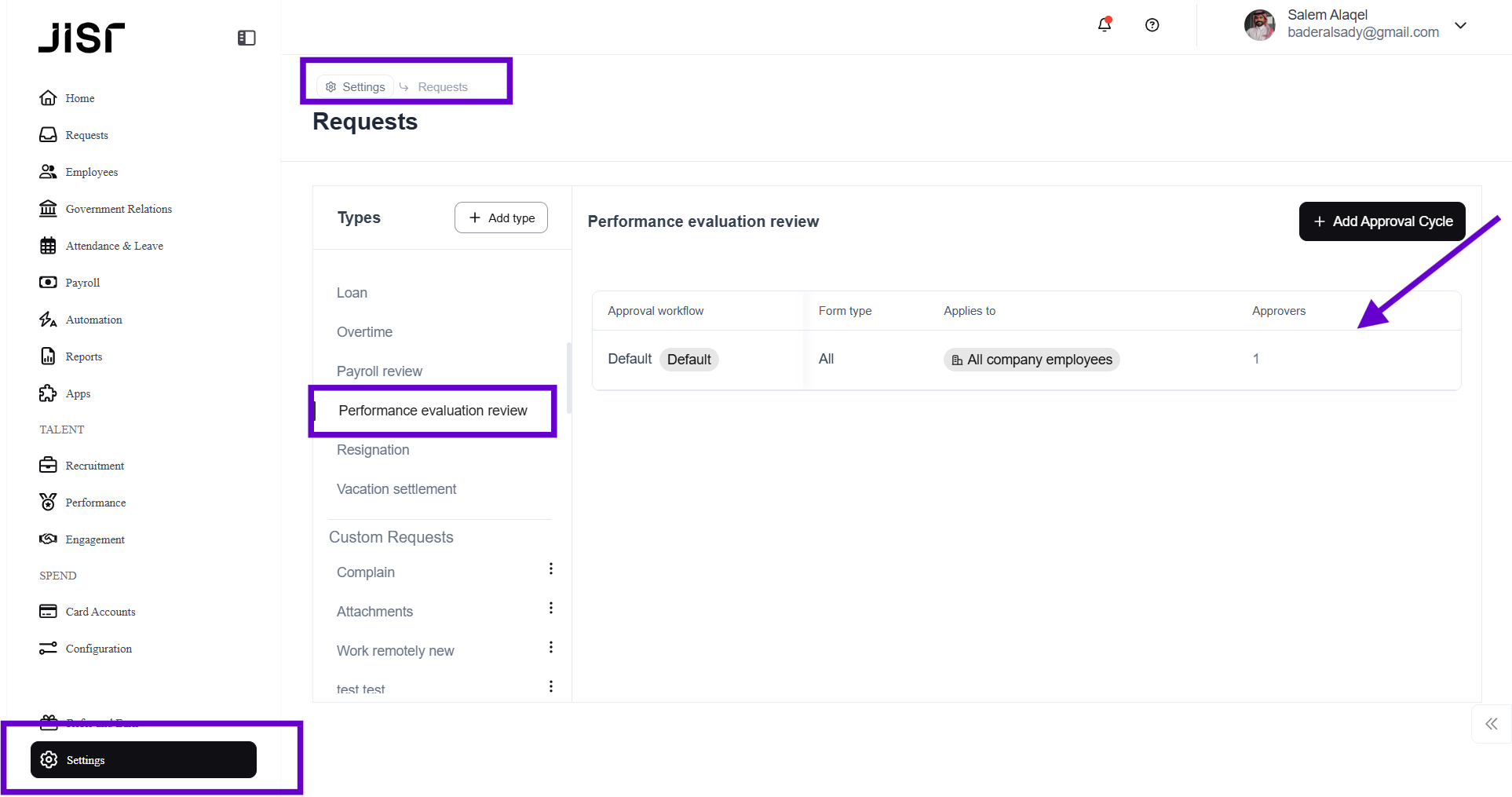1512x797 pixels.
Task: Select the Loan request type
Action: tap(352, 293)
